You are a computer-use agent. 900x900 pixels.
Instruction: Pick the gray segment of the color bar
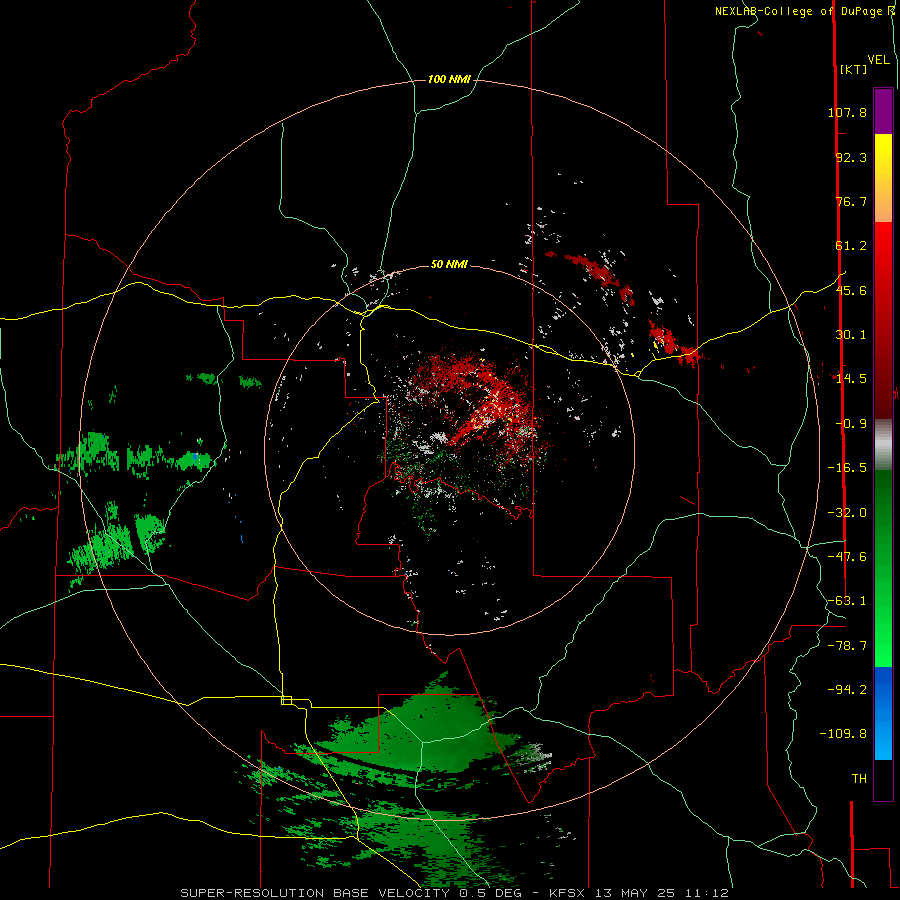883,444
